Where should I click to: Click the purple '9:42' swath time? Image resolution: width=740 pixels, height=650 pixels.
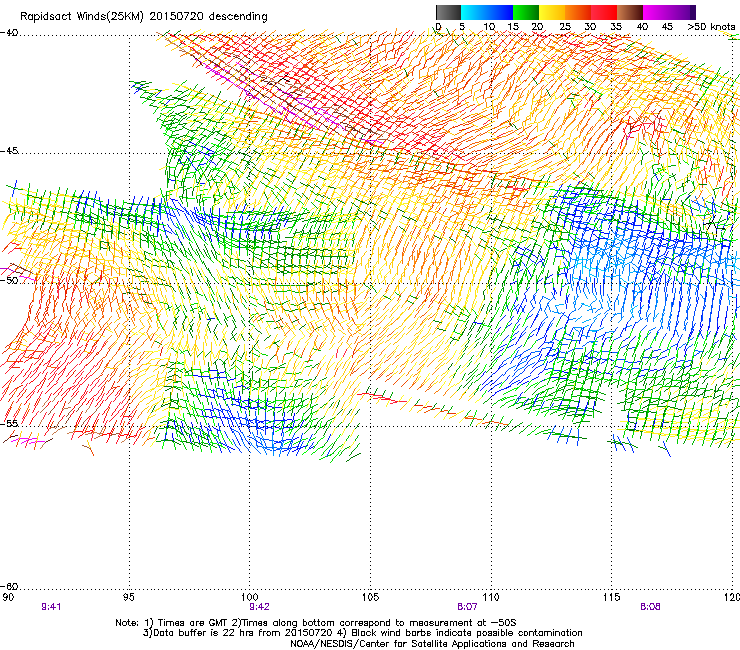coord(259,607)
